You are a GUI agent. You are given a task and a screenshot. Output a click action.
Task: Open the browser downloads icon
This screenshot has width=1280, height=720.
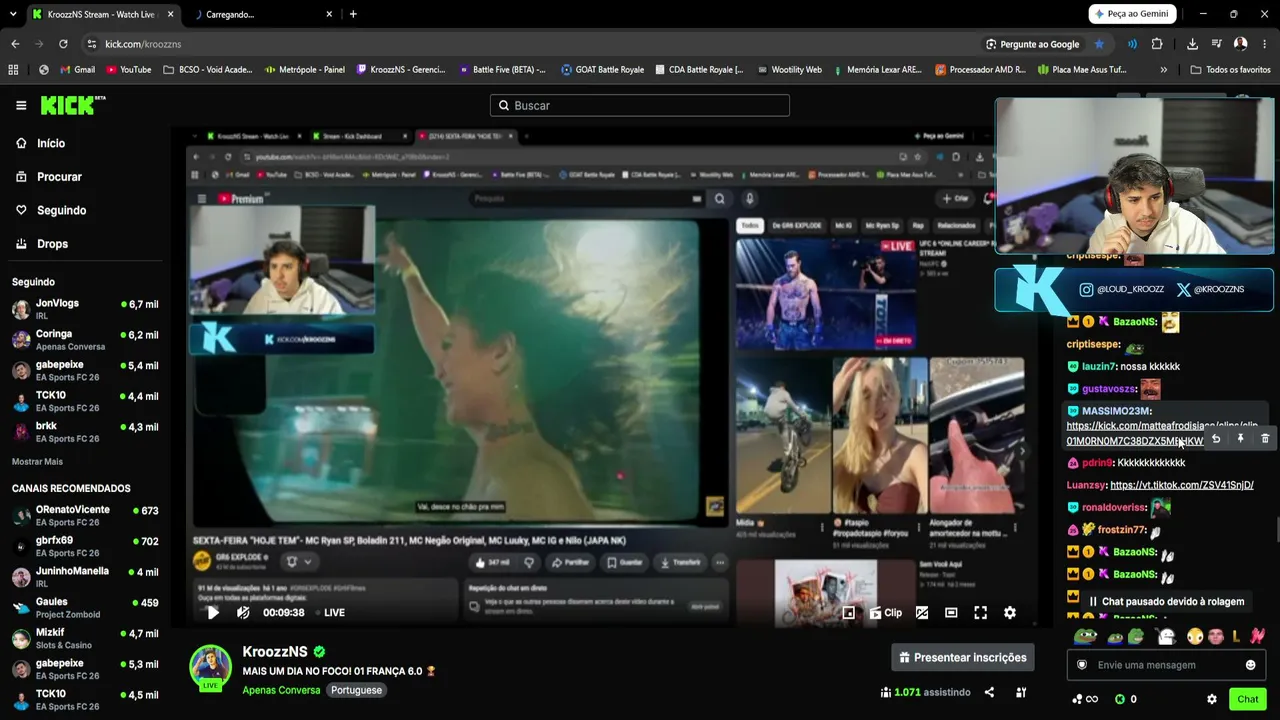1192,44
